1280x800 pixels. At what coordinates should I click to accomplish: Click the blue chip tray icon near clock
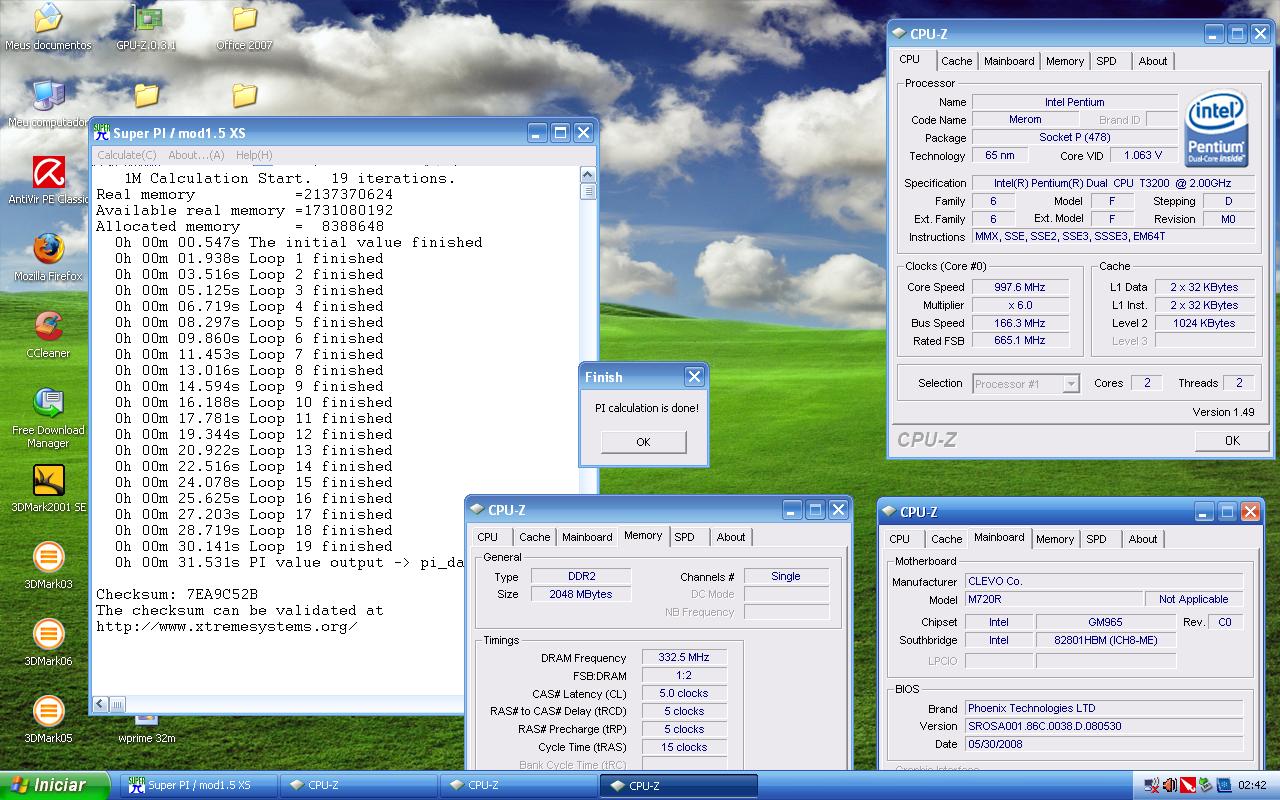pyautogui.click(x=1224, y=785)
